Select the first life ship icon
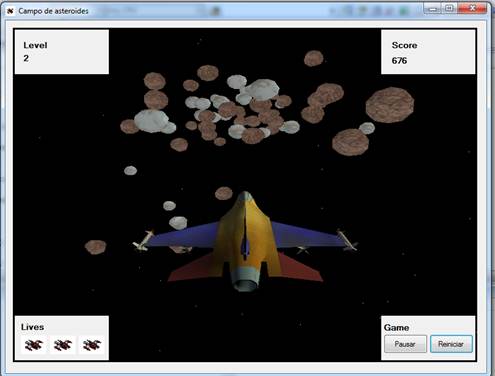 pyautogui.click(x=34, y=345)
